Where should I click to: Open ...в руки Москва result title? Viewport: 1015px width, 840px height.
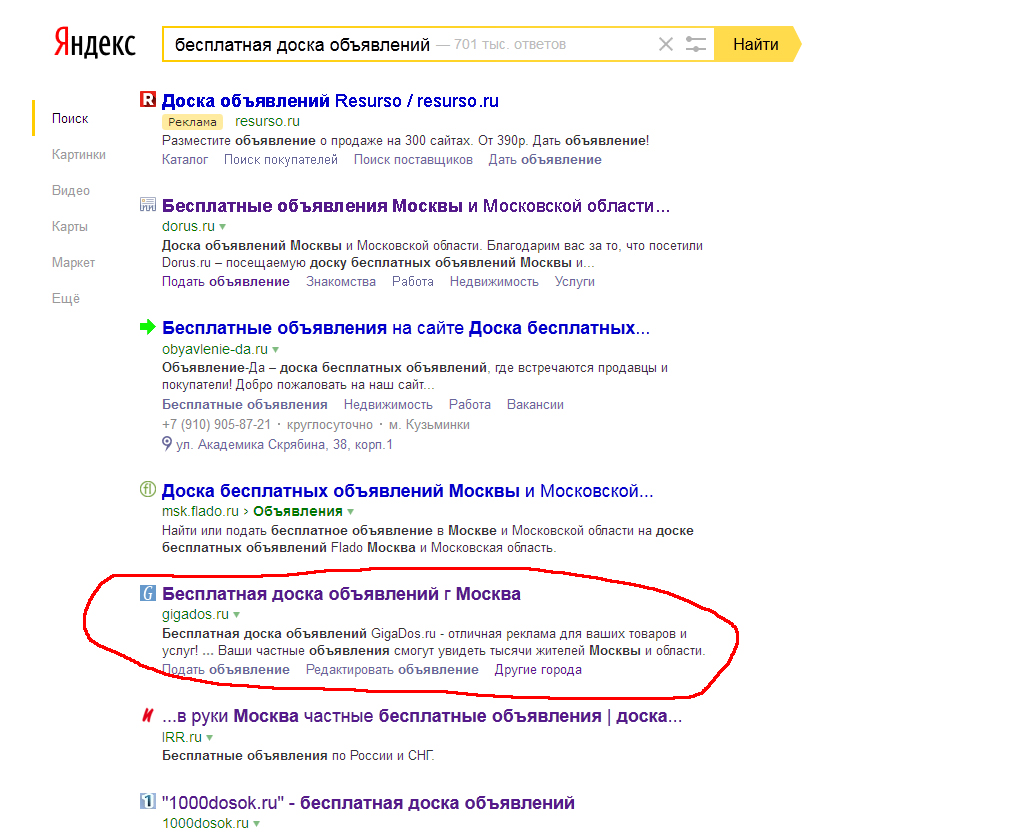point(422,716)
